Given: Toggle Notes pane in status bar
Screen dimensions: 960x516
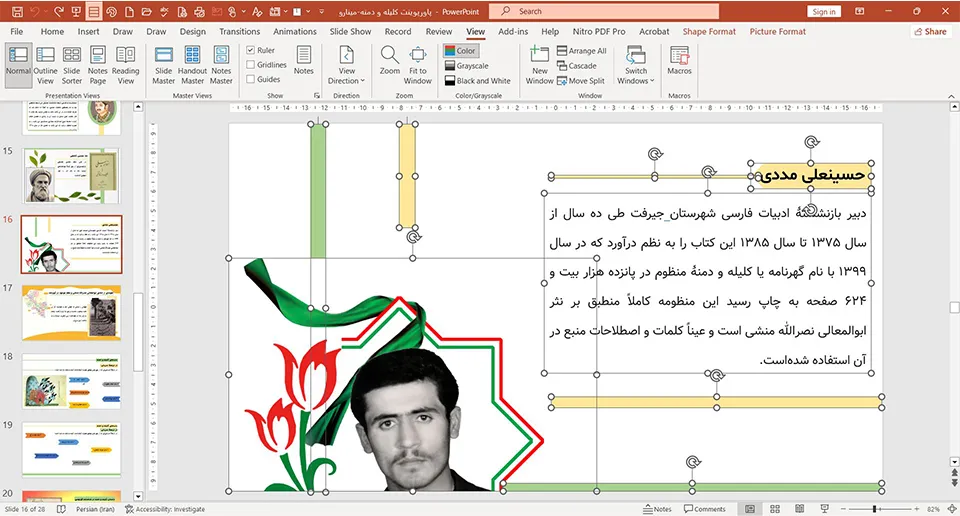Looking at the screenshot, I should 658,509.
